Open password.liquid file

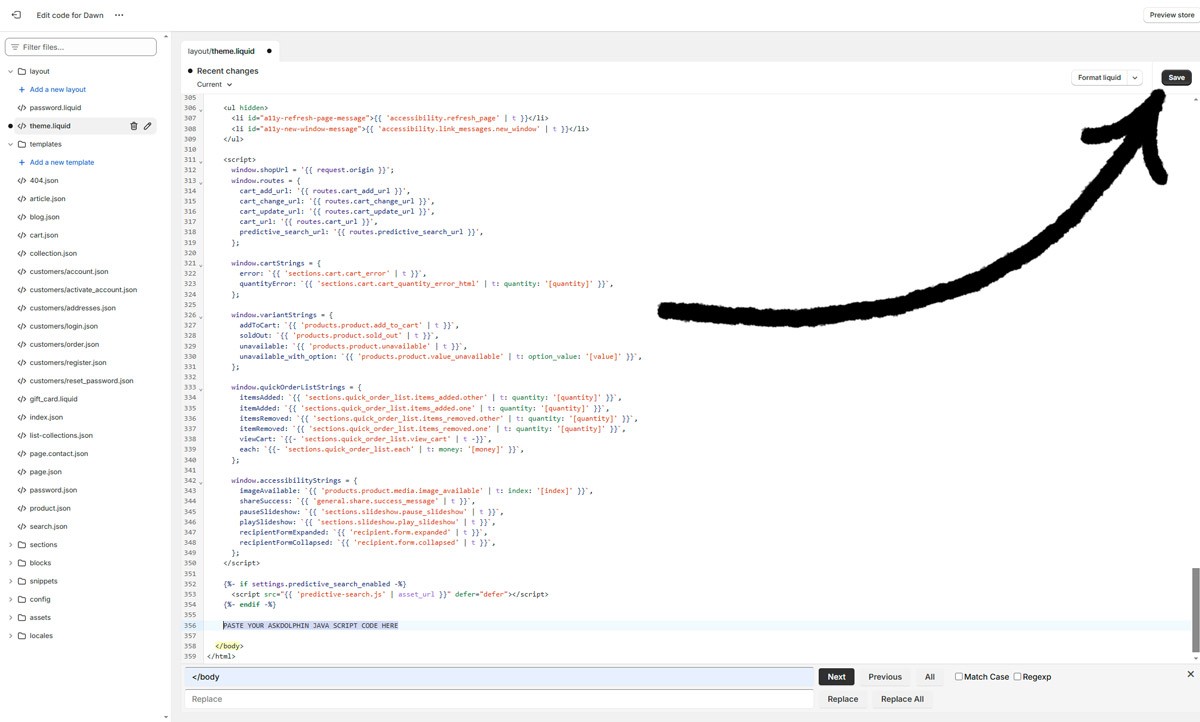(56, 108)
